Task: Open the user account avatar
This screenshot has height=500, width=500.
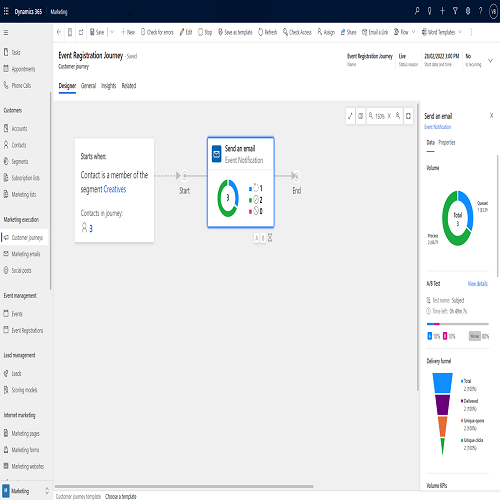Action: click(x=493, y=12)
